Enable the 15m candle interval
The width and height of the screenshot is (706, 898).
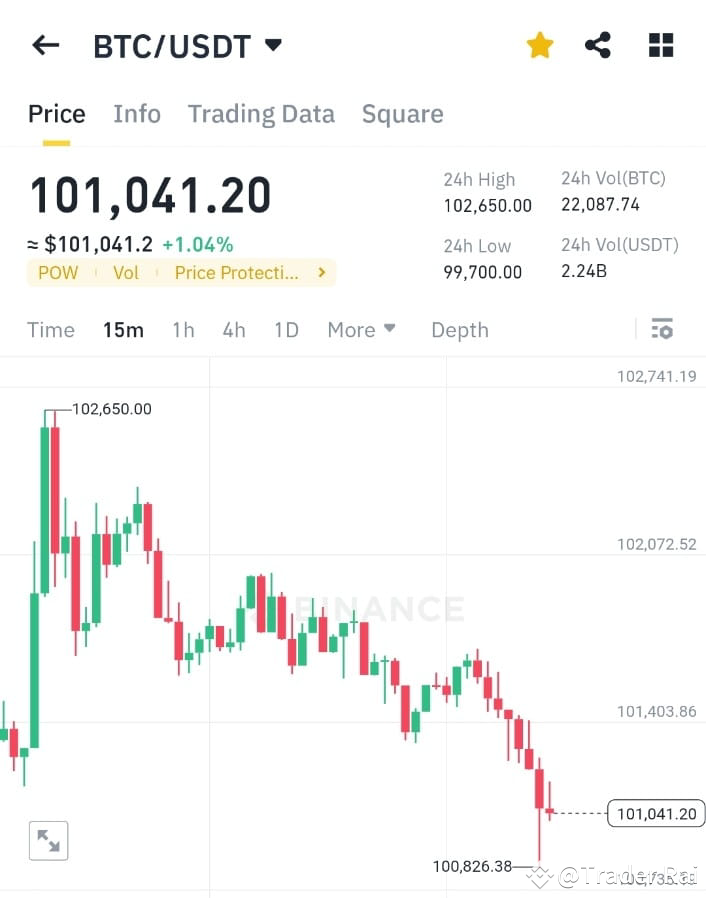(123, 329)
